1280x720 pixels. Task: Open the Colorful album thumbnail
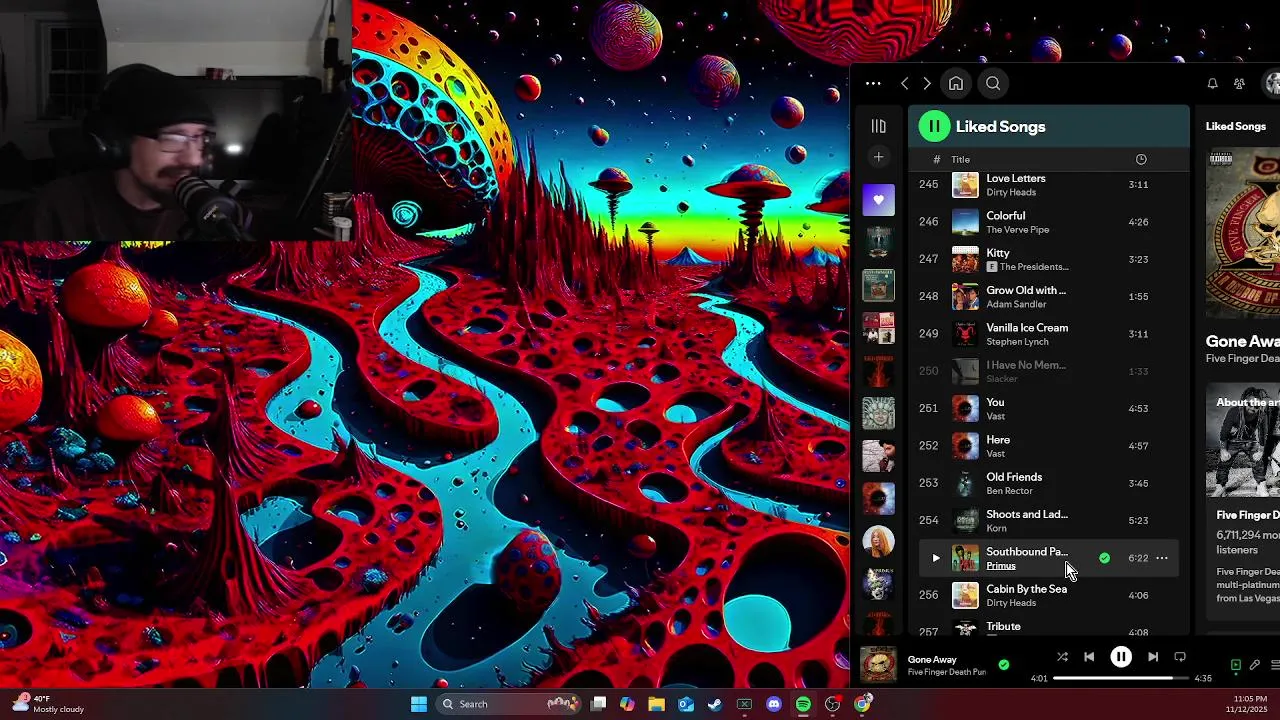tap(965, 222)
